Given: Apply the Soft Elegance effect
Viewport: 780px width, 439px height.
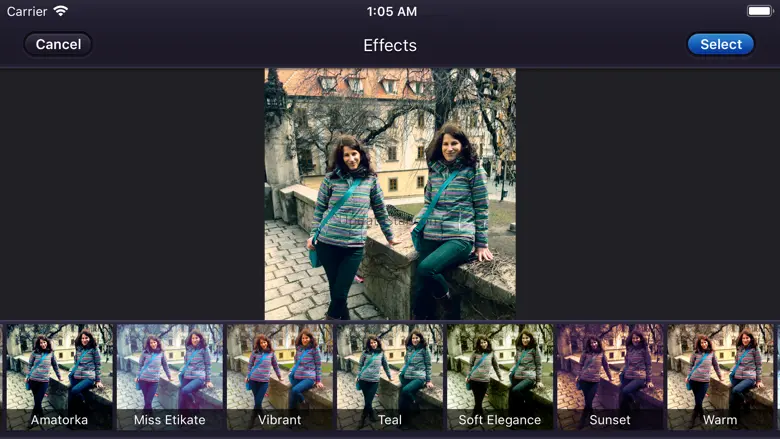Looking at the screenshot, I should pos(500,377).
